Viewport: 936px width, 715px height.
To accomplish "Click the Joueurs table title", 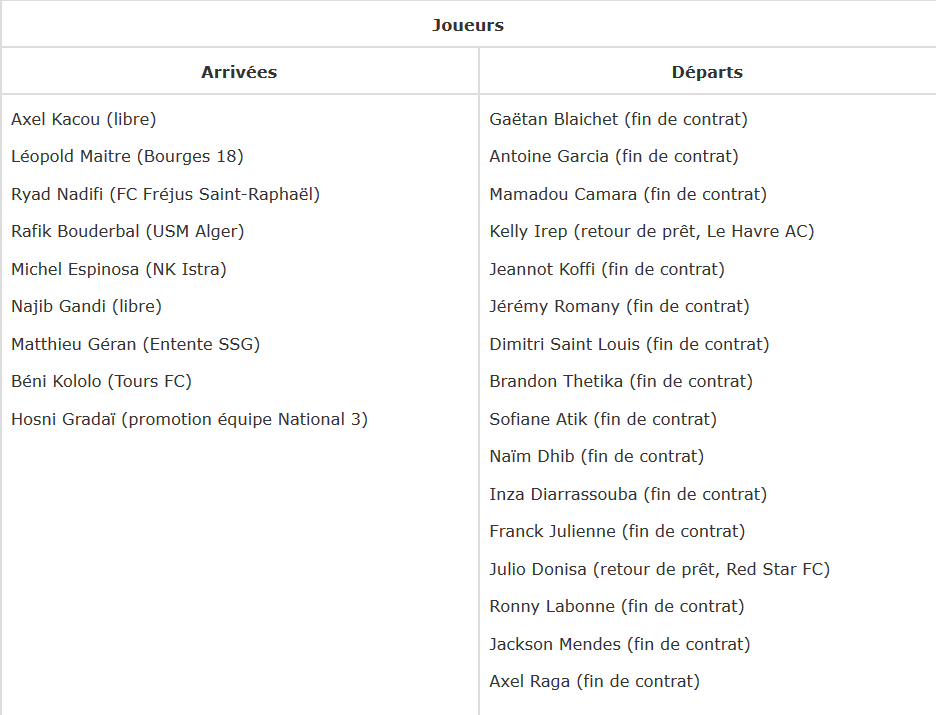I will coord(468,25).
